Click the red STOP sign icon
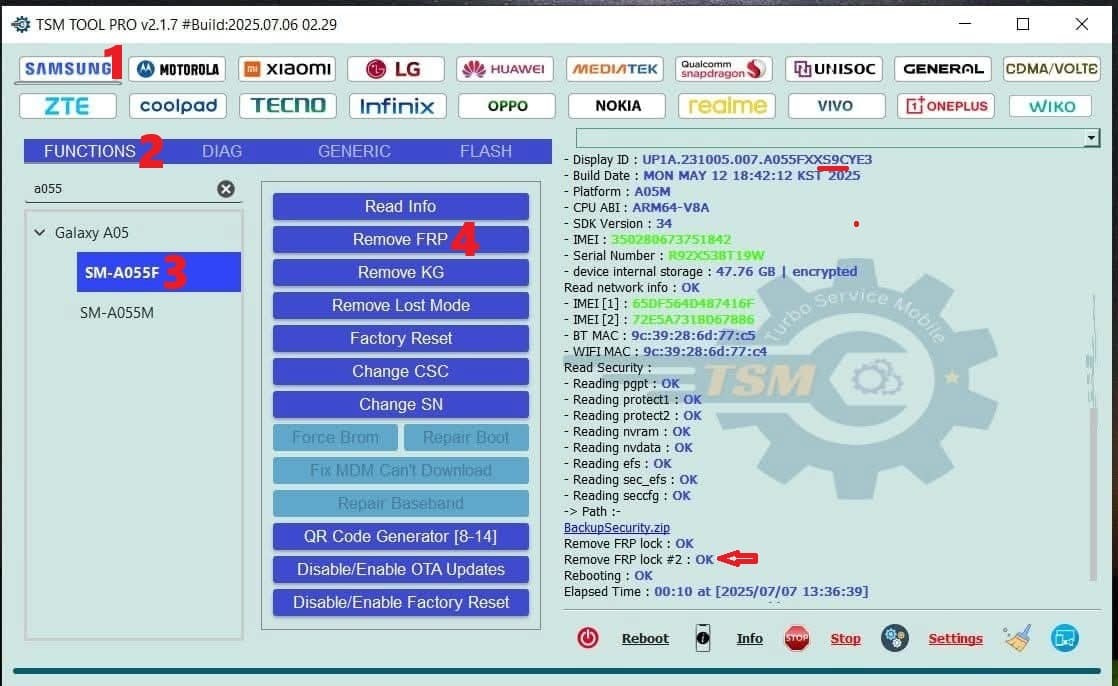 pos(796,638)
